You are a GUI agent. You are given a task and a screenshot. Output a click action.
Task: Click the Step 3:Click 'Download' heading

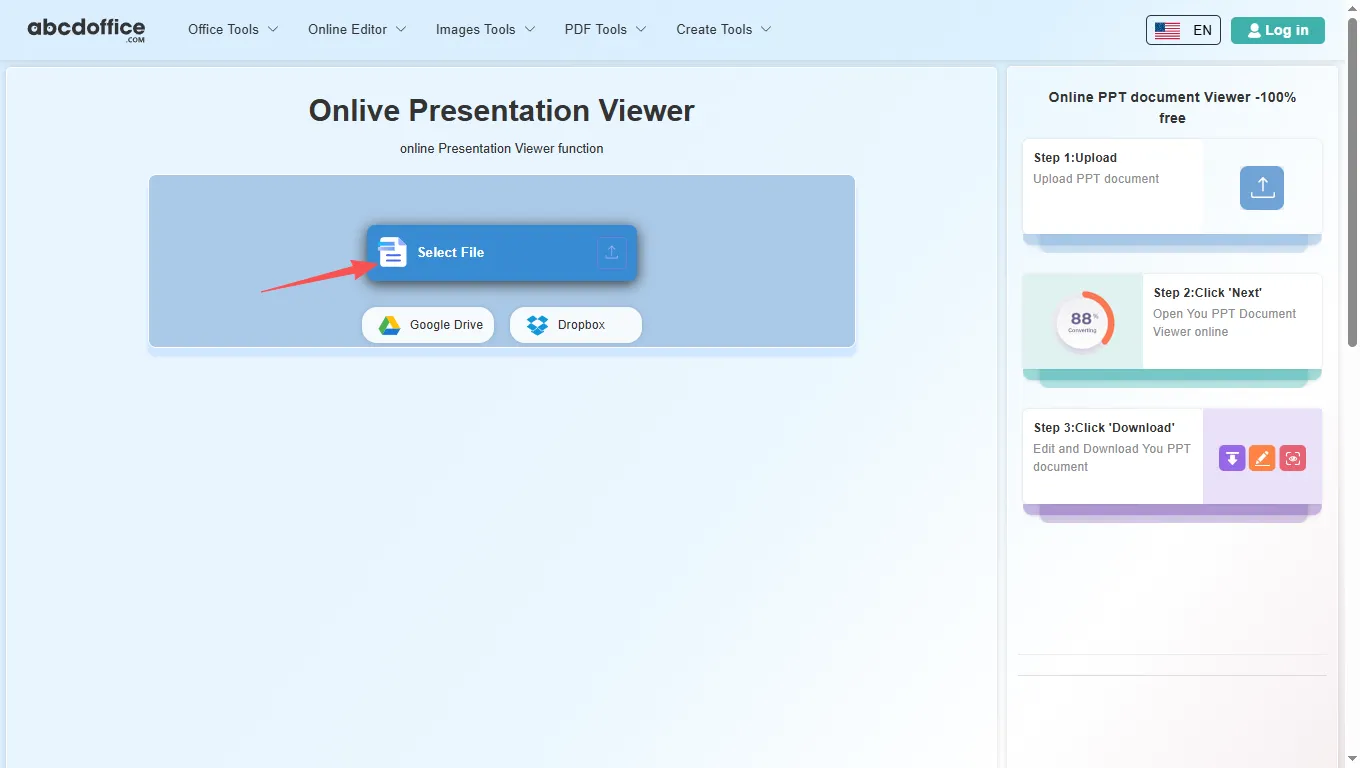[1104, 428]
